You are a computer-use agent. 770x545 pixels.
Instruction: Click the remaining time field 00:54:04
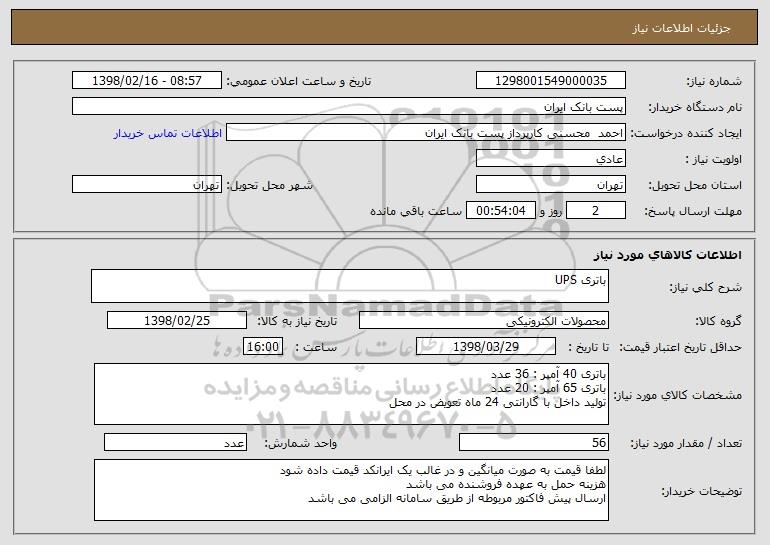click(x=500, y=211)
